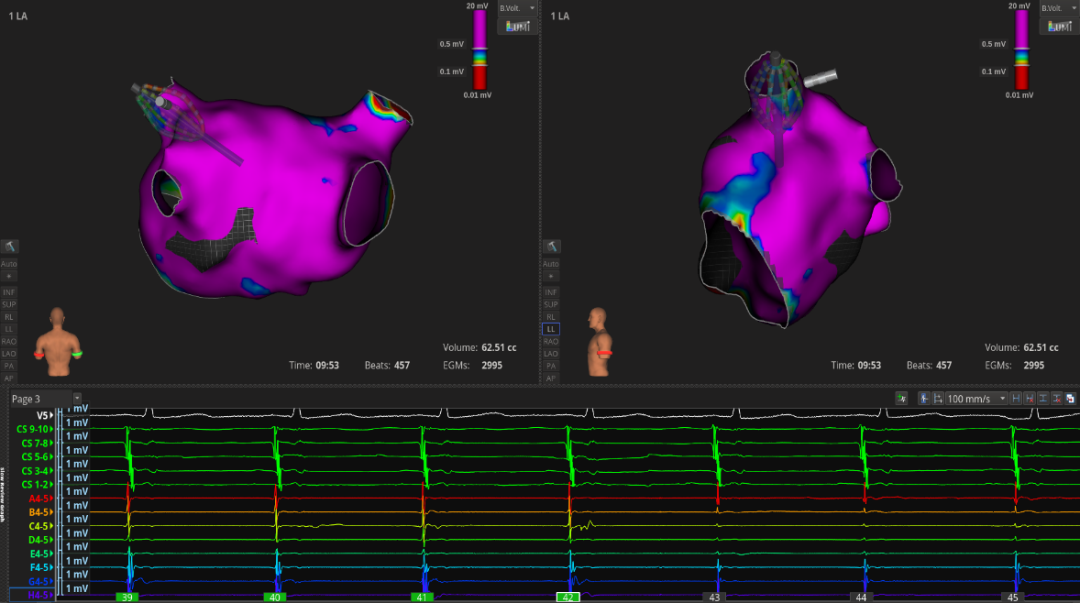Click beat marker 42 on the timeline

point(567,597)
